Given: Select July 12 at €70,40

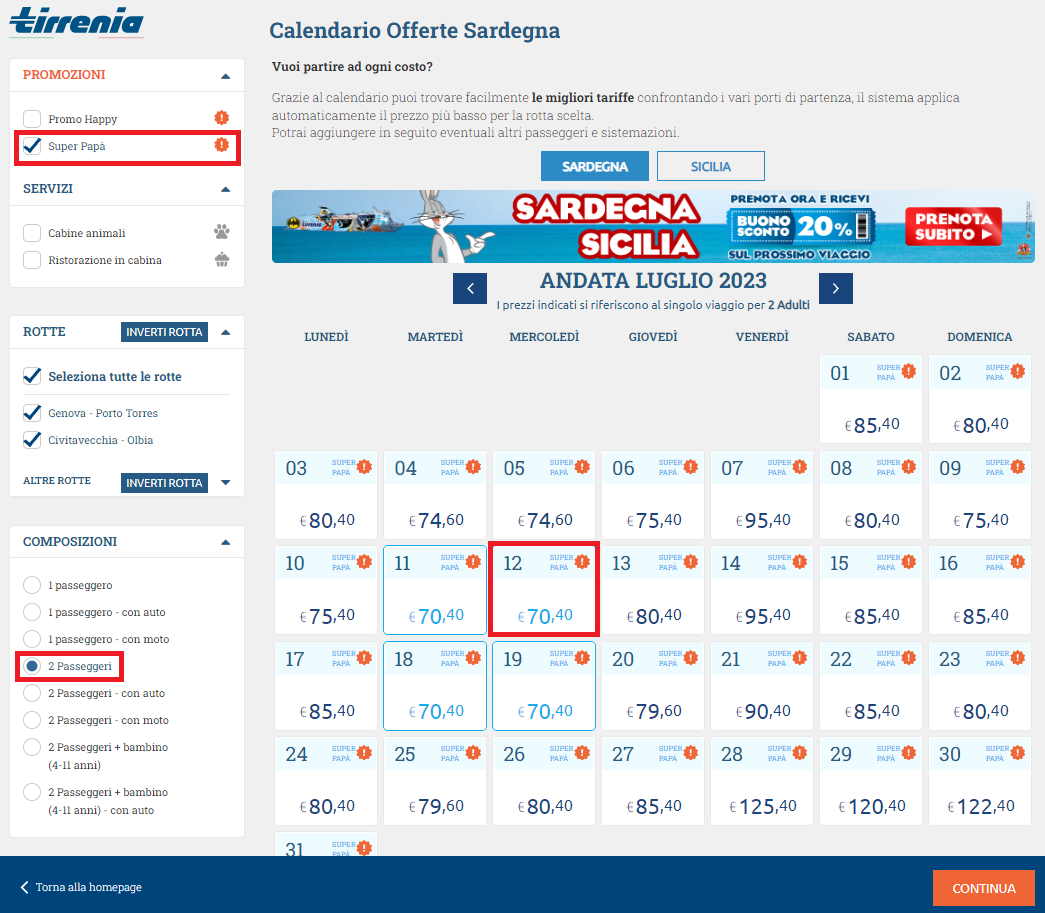Looking at the screenshot, I should tap(544, 589).
